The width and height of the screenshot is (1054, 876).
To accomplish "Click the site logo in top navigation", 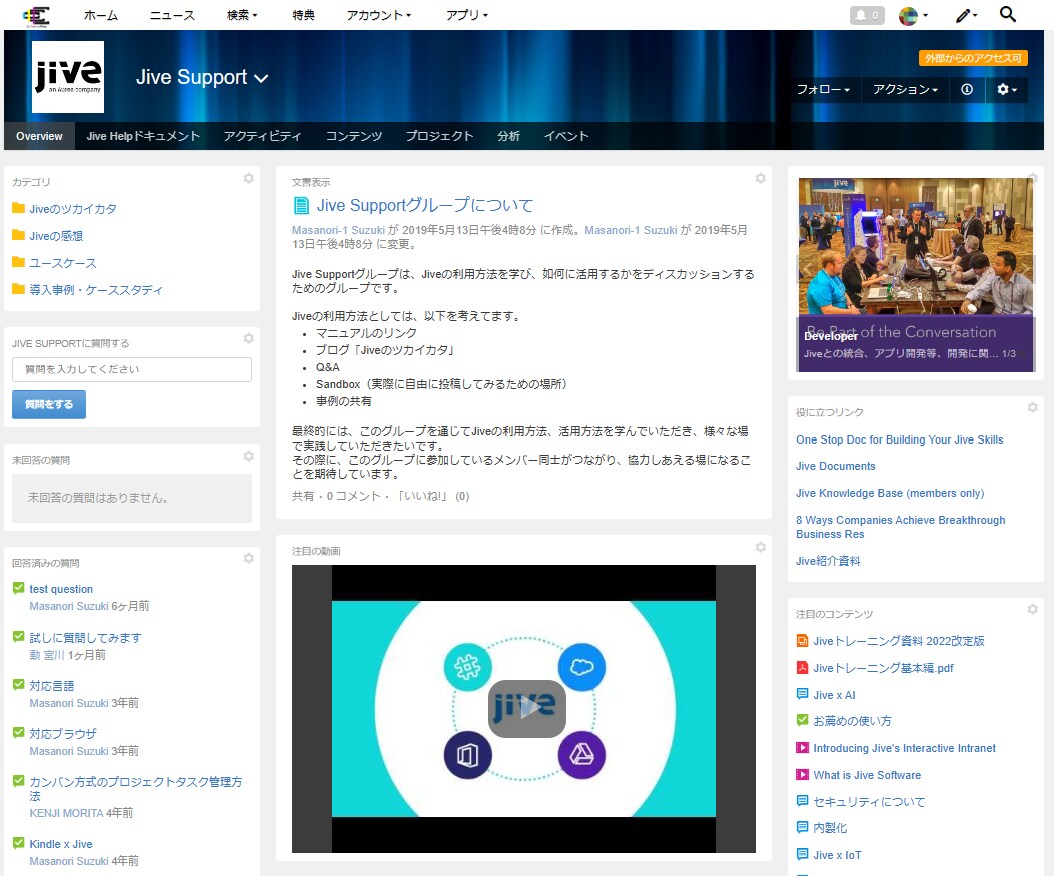I will pos(36,15).
